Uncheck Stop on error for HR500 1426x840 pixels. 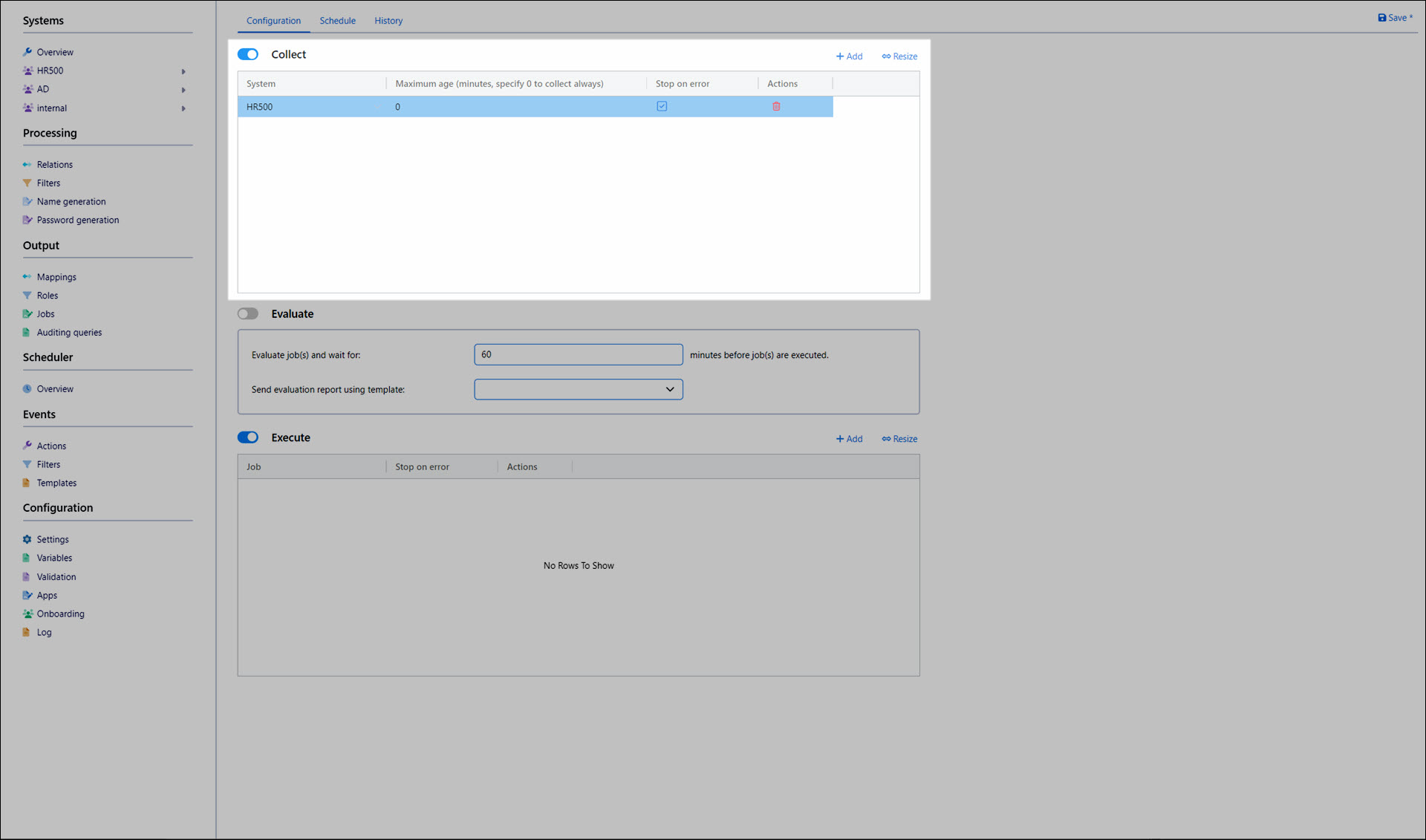[x=662, y=106]
